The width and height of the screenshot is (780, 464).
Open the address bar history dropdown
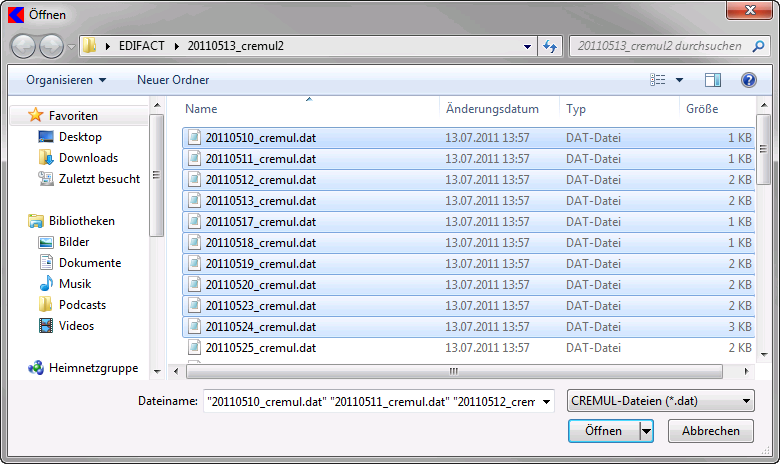(527, 46)
